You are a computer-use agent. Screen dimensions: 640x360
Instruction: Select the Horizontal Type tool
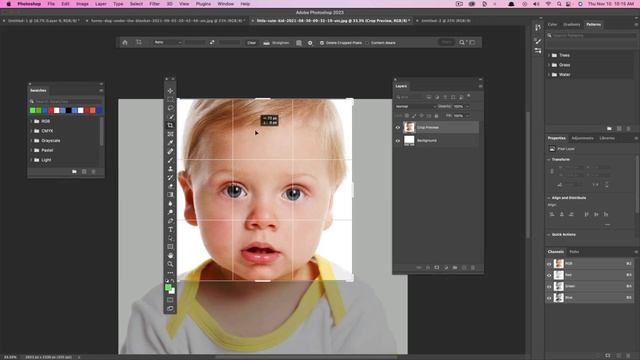[x=170, y=229]
